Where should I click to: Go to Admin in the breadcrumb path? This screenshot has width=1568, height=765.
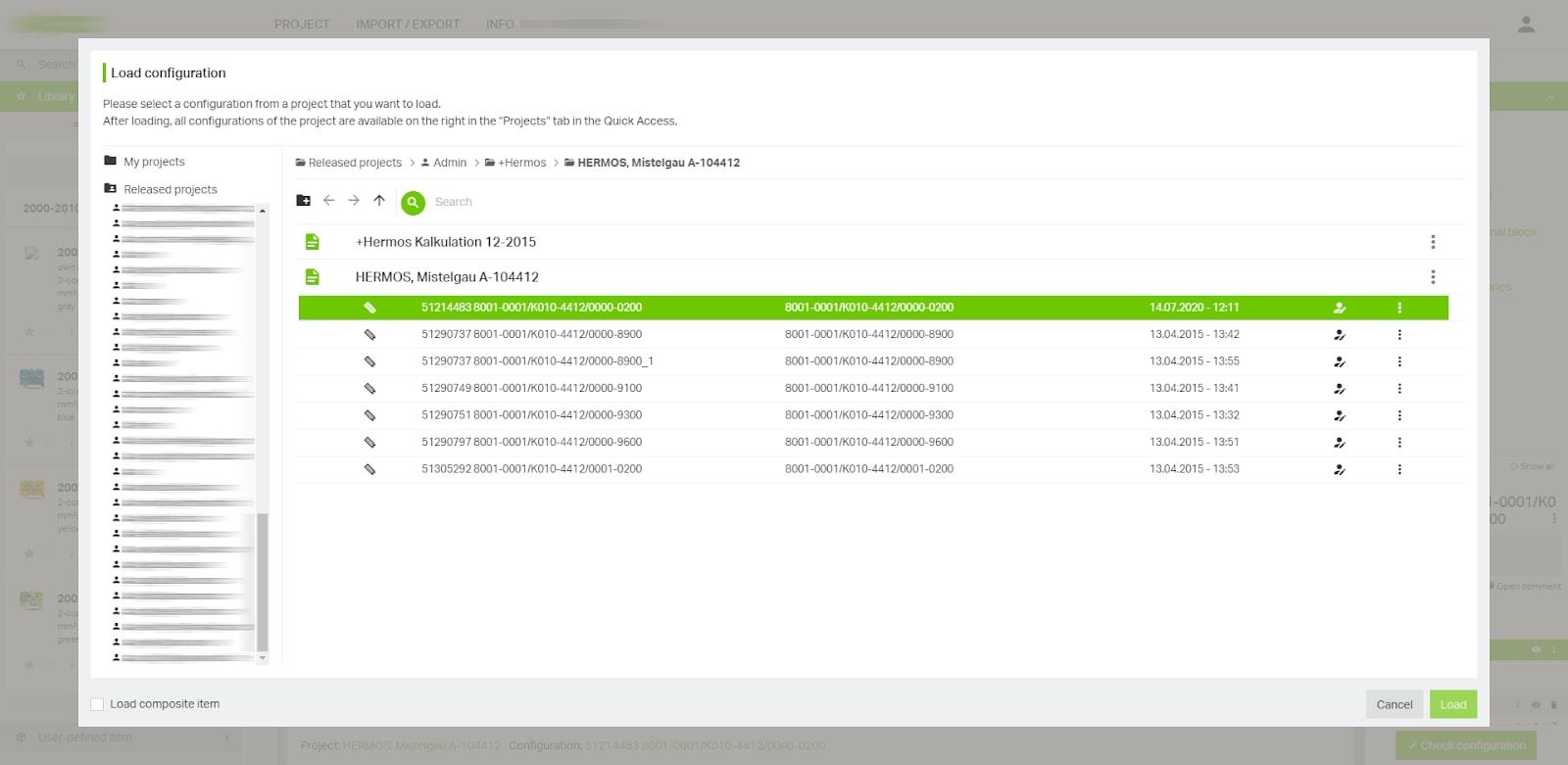point(449,163)
